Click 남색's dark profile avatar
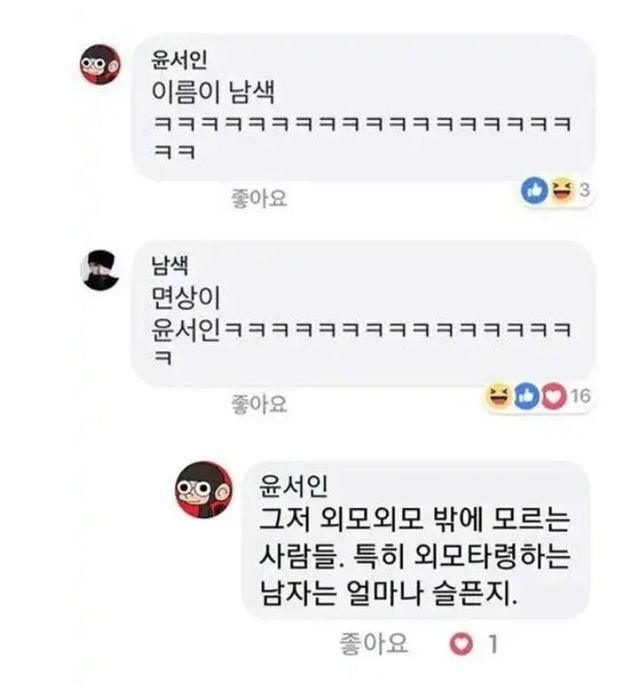The width and height of the screenshot is (640, 686). tap(100, 269)
